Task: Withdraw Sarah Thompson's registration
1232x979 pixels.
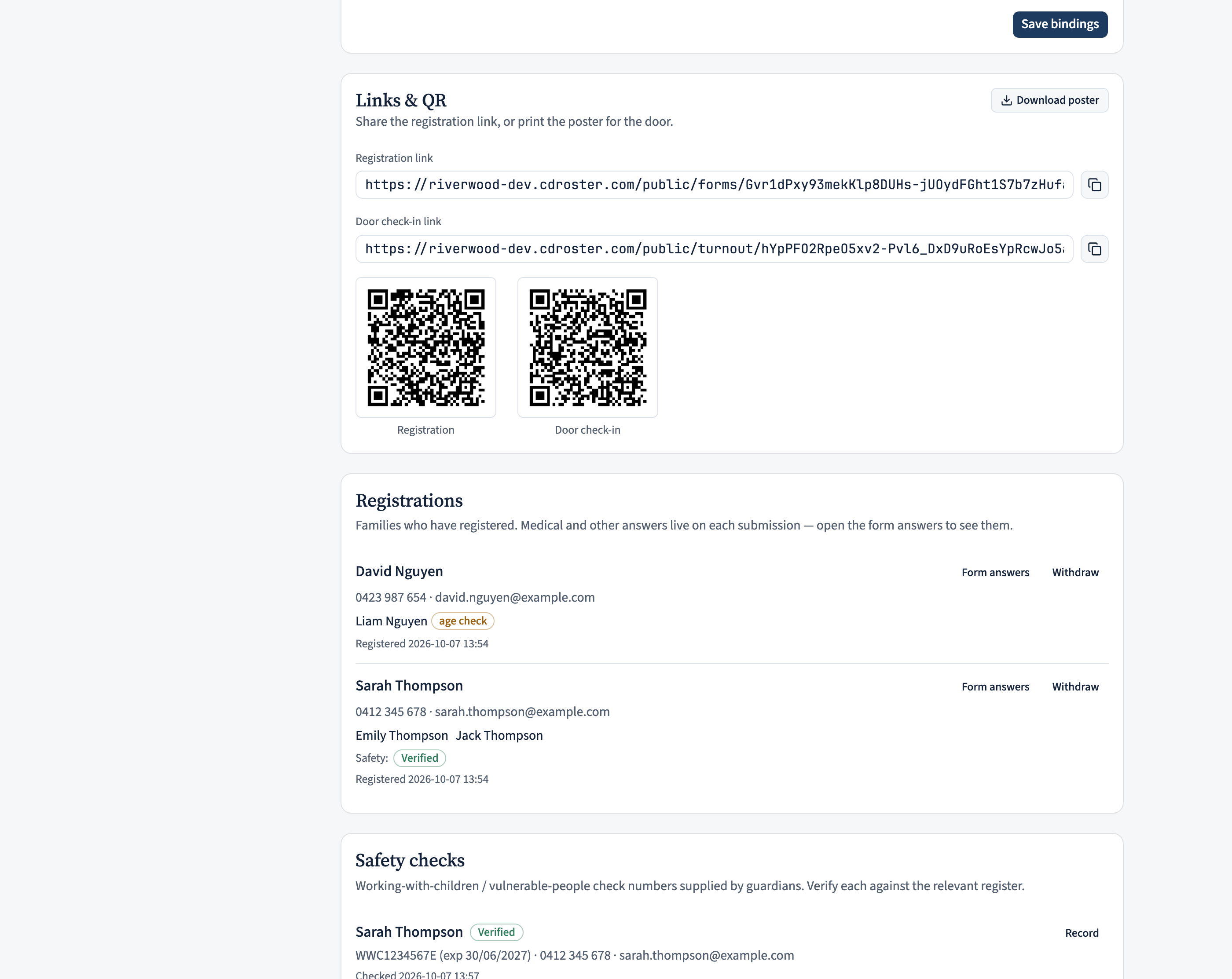Action: [x=1075, y=687]
